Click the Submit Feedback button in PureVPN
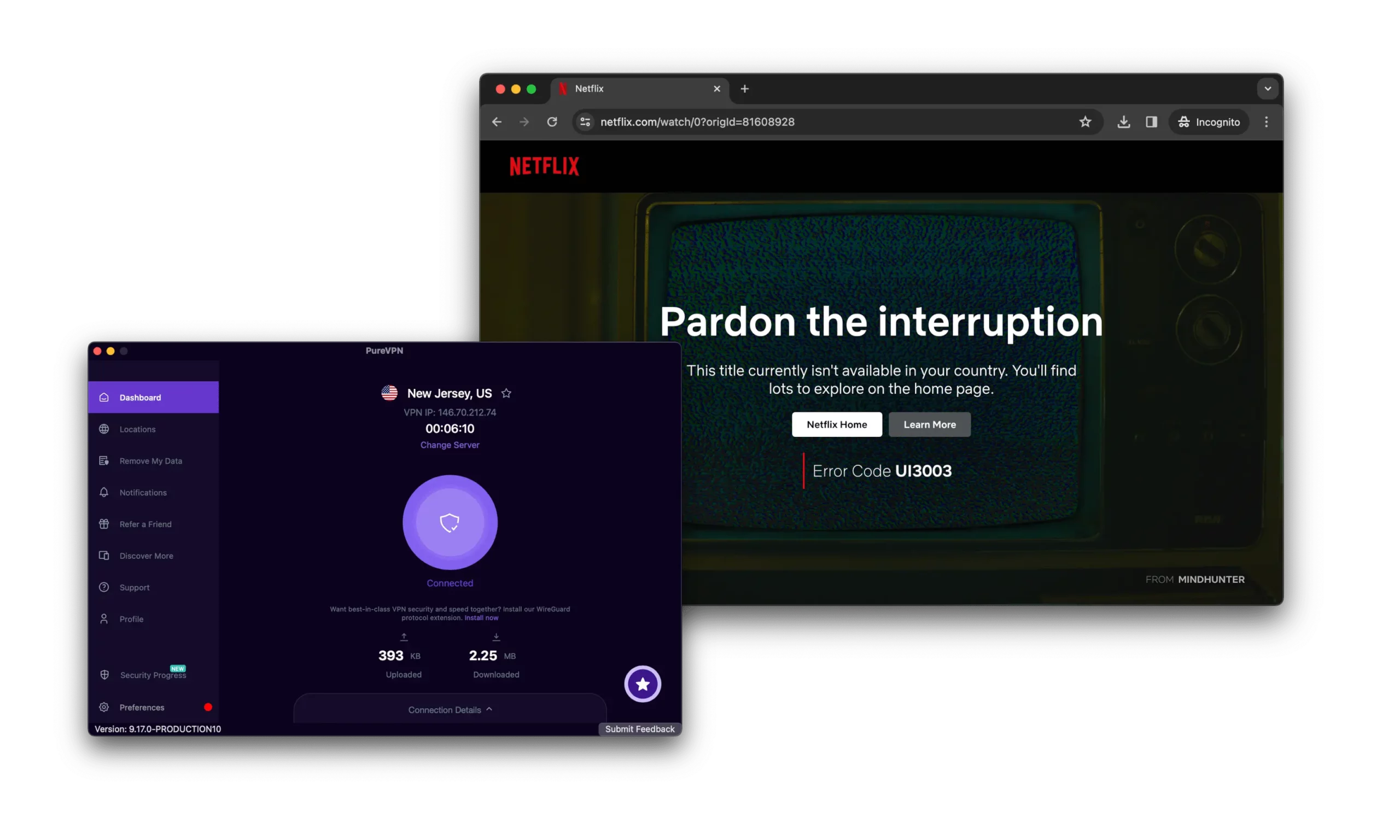The width and height of the screenshot is (1400, 840). tap(640, 728)
